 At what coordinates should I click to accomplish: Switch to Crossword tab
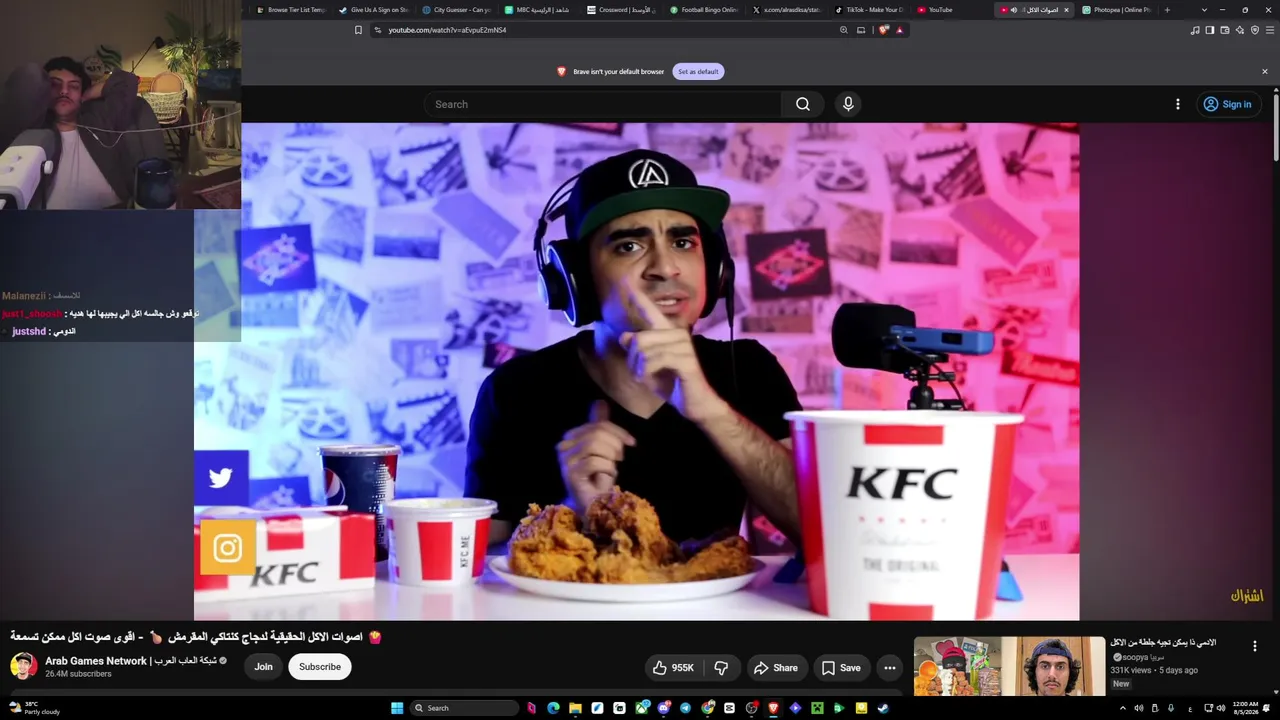[x=620, y=10]
